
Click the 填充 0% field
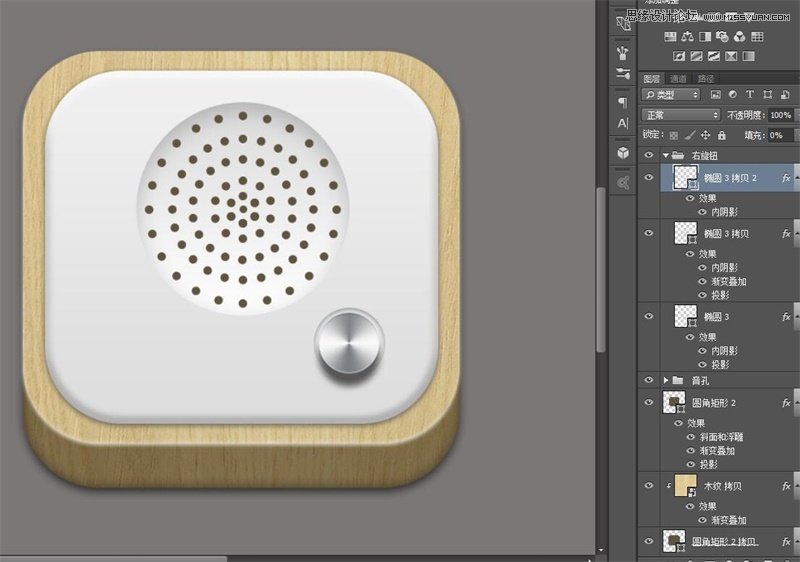[x=780, y=135]
